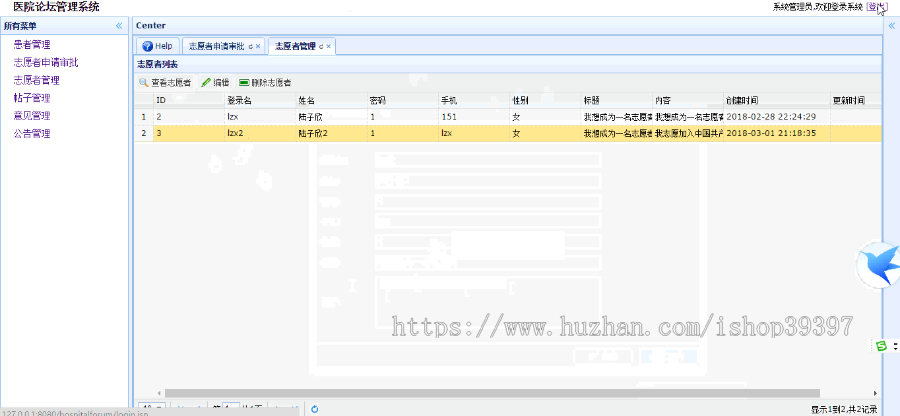Sort by the 登录名 column header
Image resolution: width=900 pixels, height=416 pixels.
pyautogui.click(x=259, y=100)
